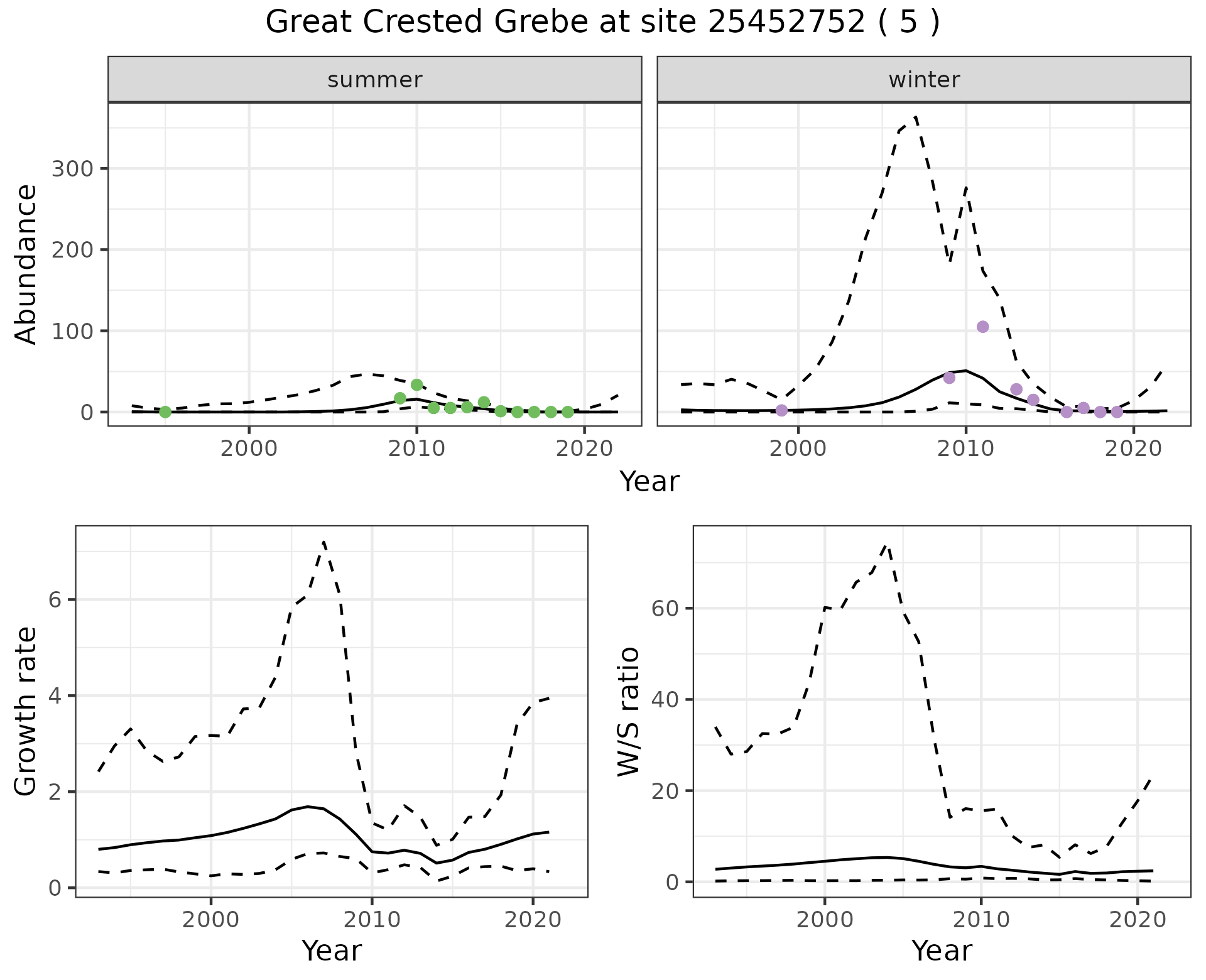Click the winter facet header strip
The height and width of the screenshot is (980, 1206).
(923, 80)
